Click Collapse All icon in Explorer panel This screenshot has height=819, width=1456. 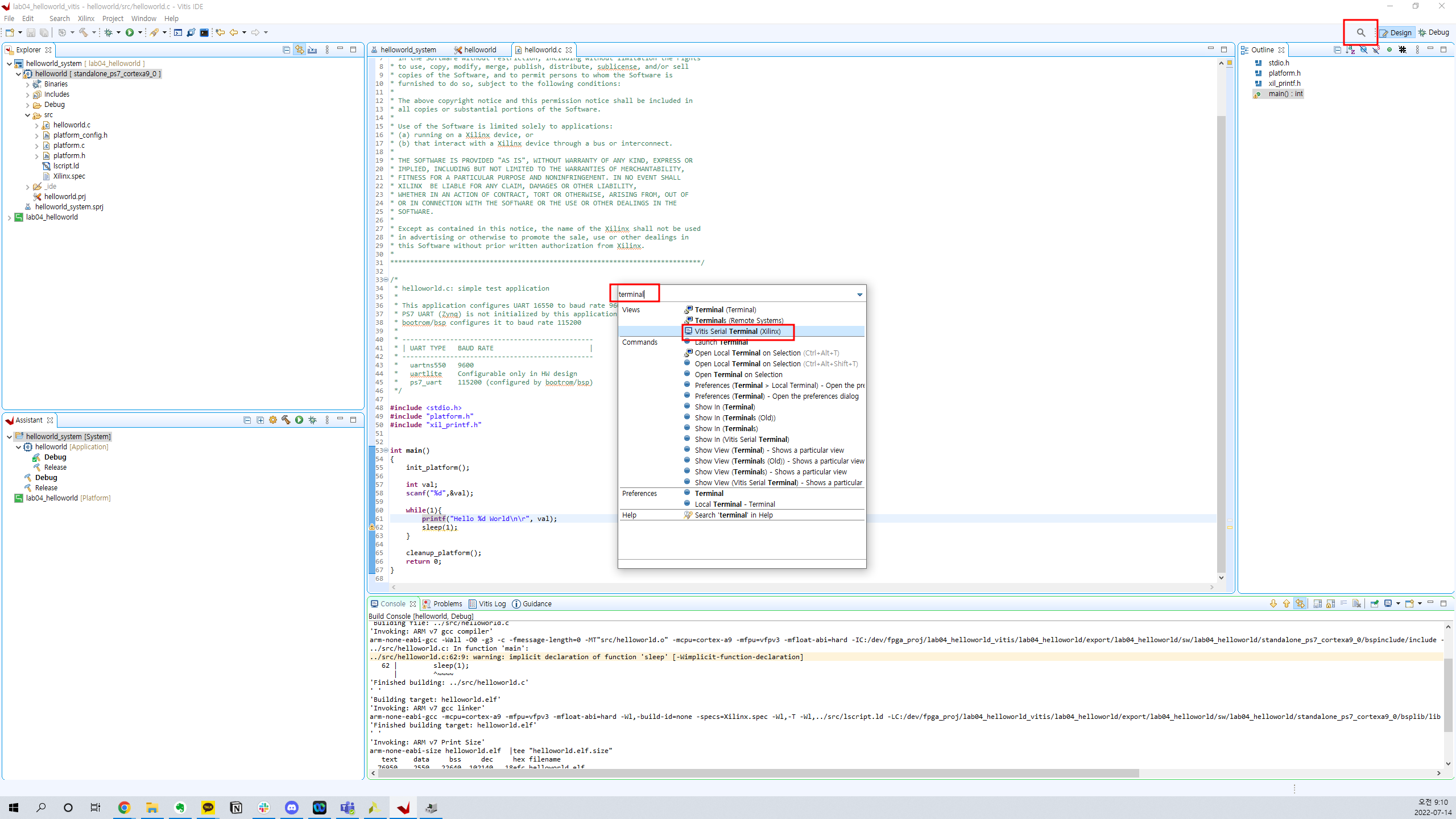click(286, 50)
